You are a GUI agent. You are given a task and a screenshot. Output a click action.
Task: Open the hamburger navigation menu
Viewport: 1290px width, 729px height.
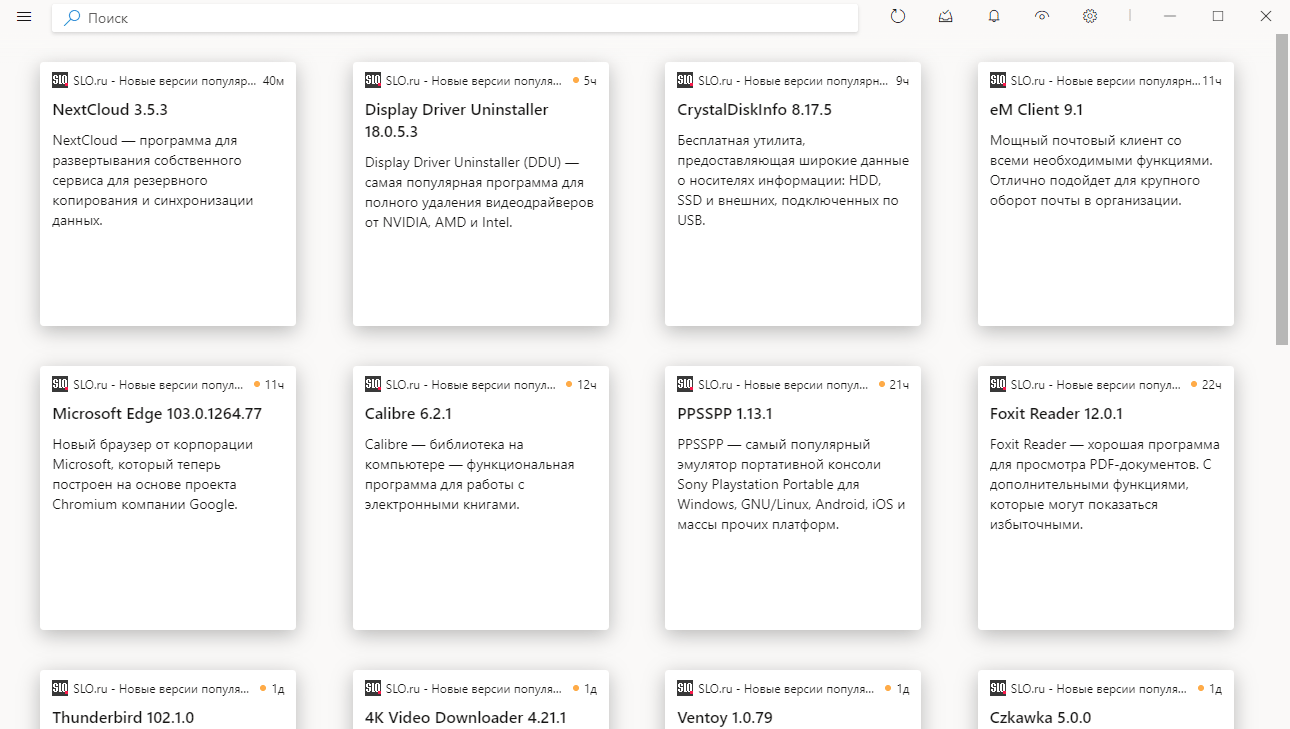coord(24,17)
